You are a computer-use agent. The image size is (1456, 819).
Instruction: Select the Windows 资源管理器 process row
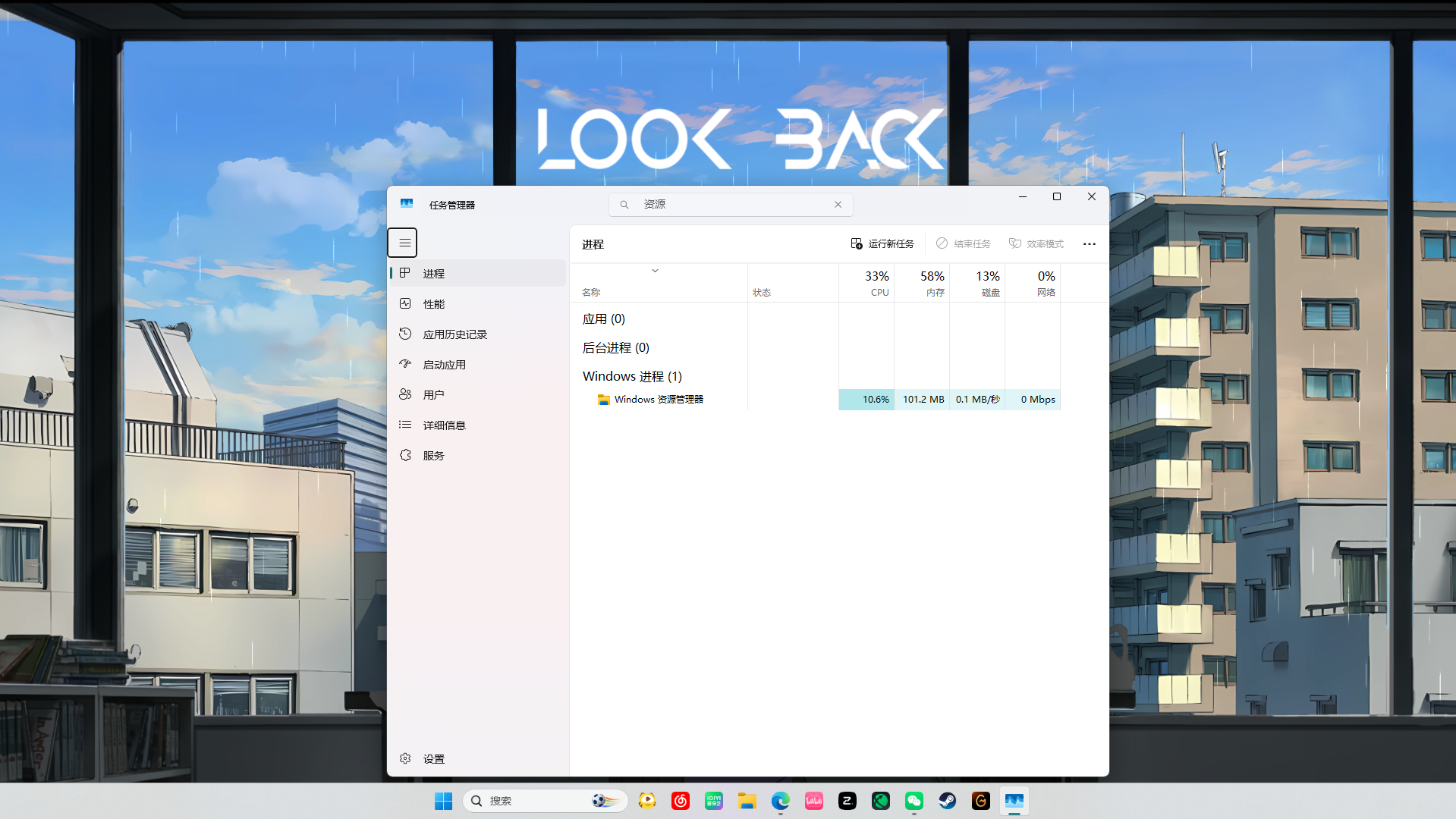coord(816,400)
